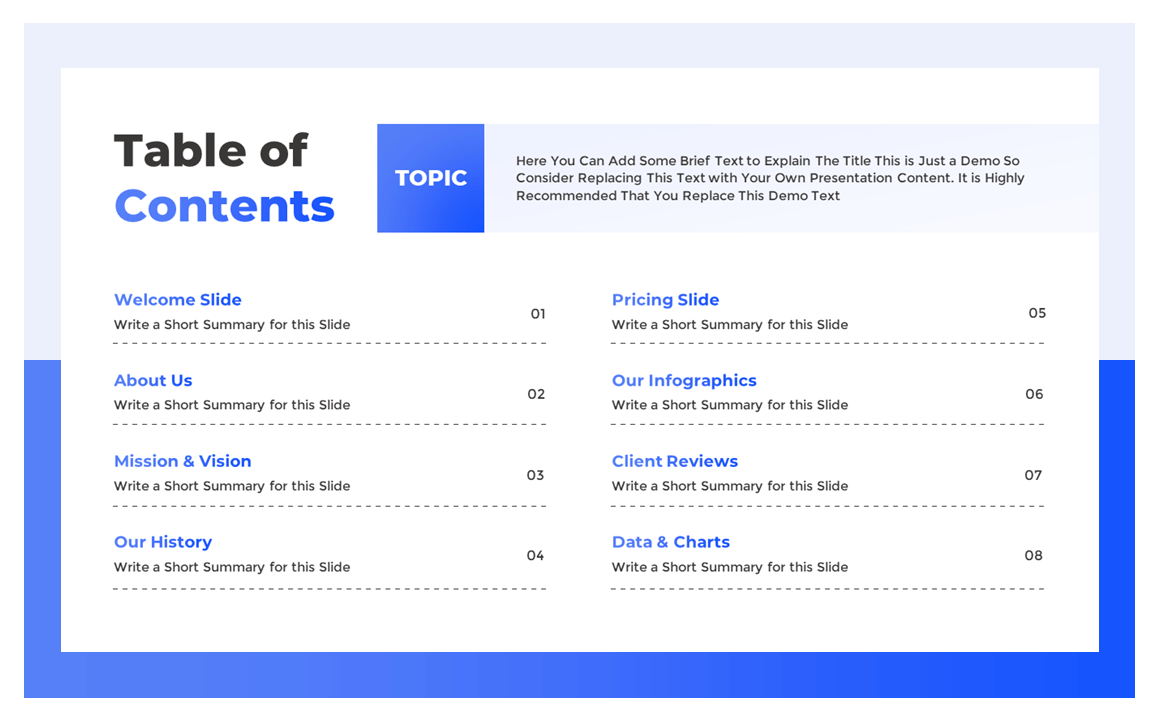Click page number 06
The width and height of the screenshot is (1160, 720).
tap(1034, 394)
